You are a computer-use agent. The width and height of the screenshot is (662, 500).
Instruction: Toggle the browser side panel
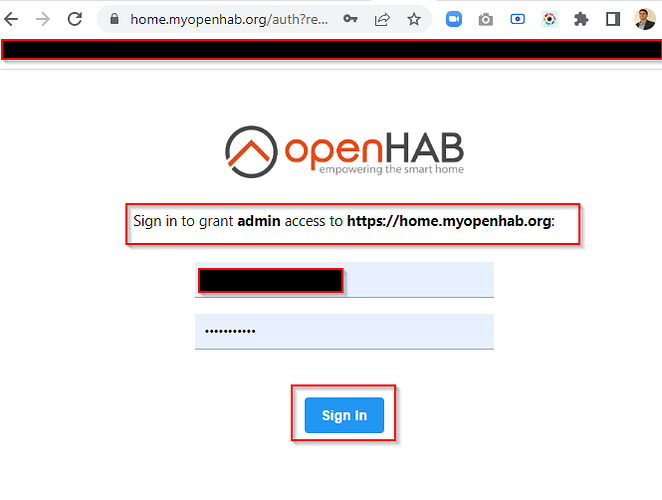pyautogui.click(x=613, y=19)
